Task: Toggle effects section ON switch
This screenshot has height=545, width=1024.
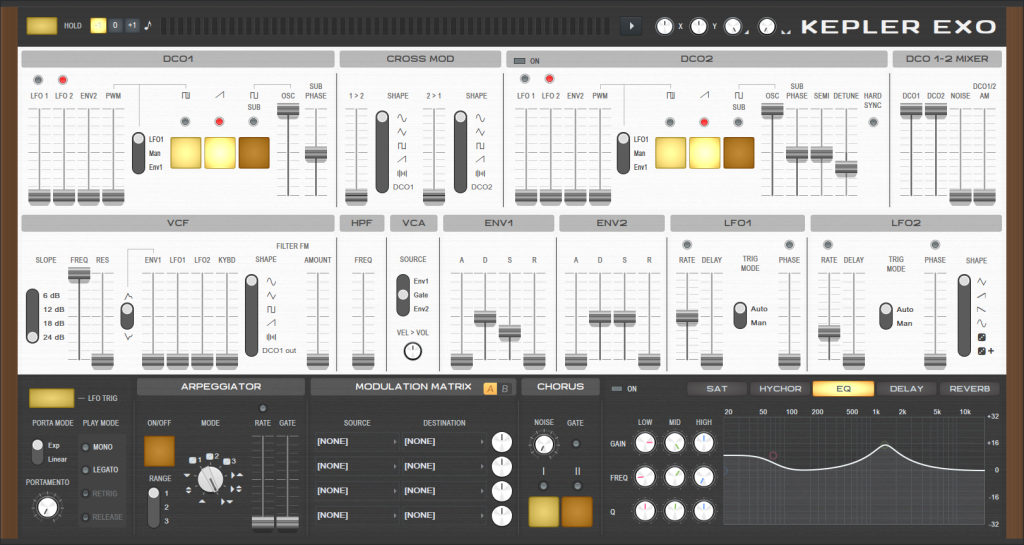Action: 617,388
